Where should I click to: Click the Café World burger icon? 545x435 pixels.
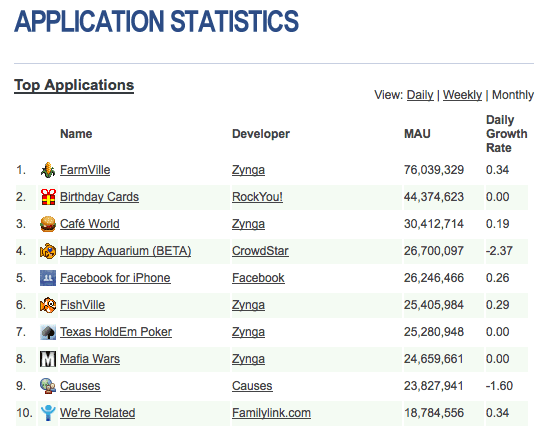(x=48, y=224)
